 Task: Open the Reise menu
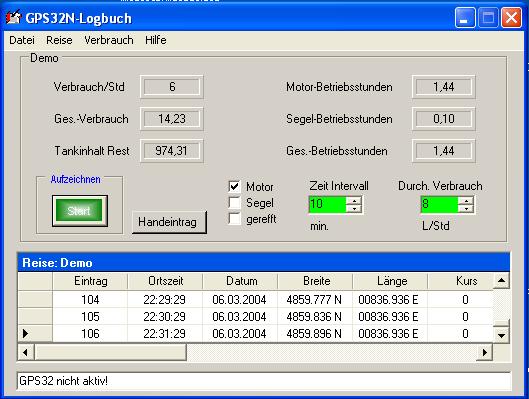tap(59, 40)
